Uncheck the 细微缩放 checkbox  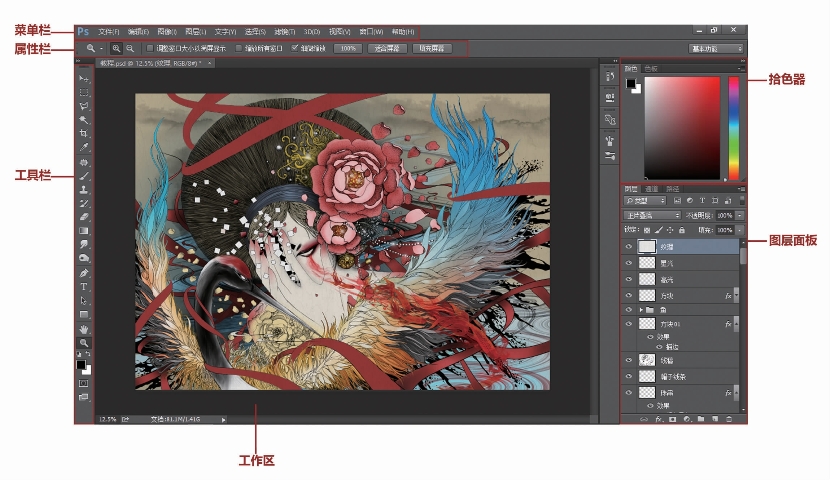(x=295, y=48)
